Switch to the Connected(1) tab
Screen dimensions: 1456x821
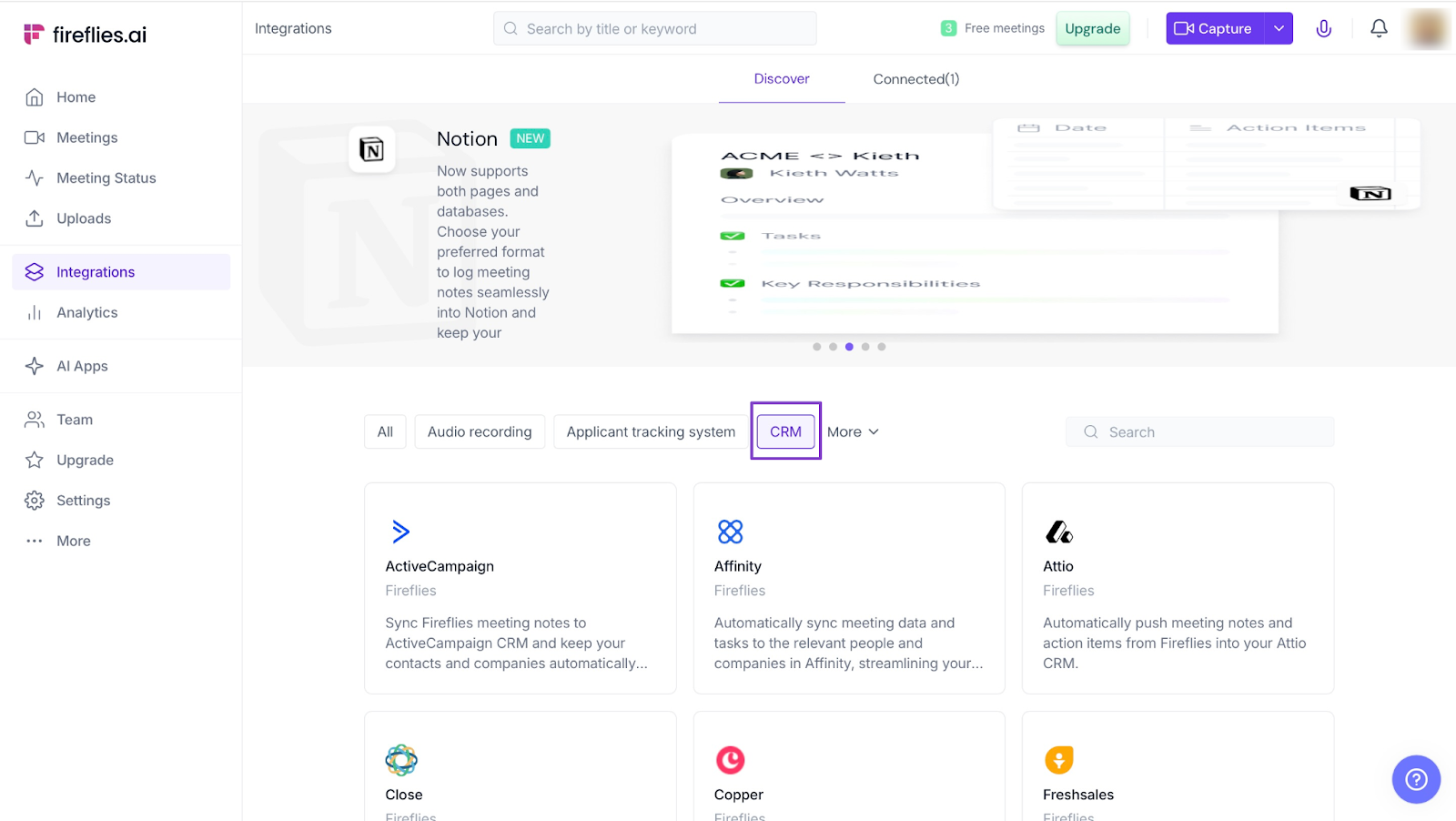[x=915, y=79]
